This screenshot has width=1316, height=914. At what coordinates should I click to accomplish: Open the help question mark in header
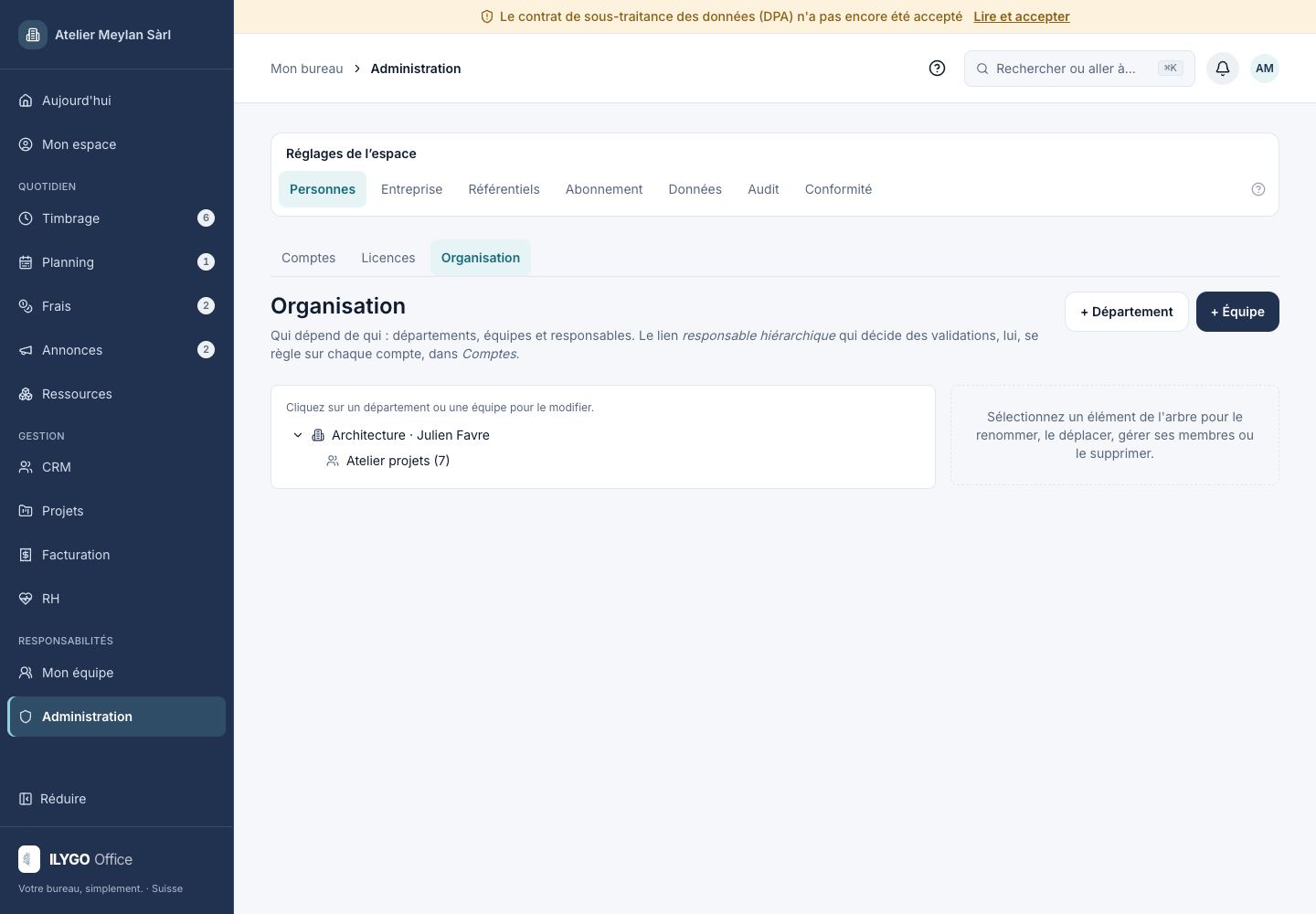937,69
